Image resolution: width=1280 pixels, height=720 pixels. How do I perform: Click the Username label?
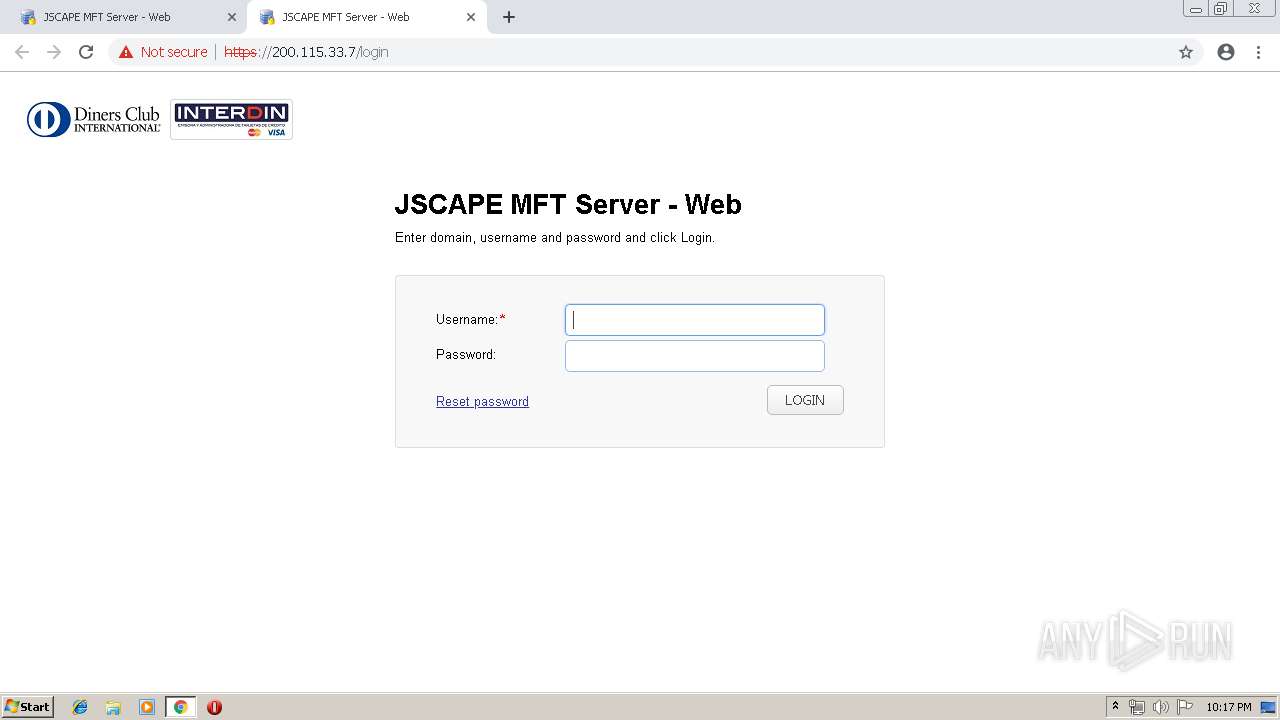[470, 319]
